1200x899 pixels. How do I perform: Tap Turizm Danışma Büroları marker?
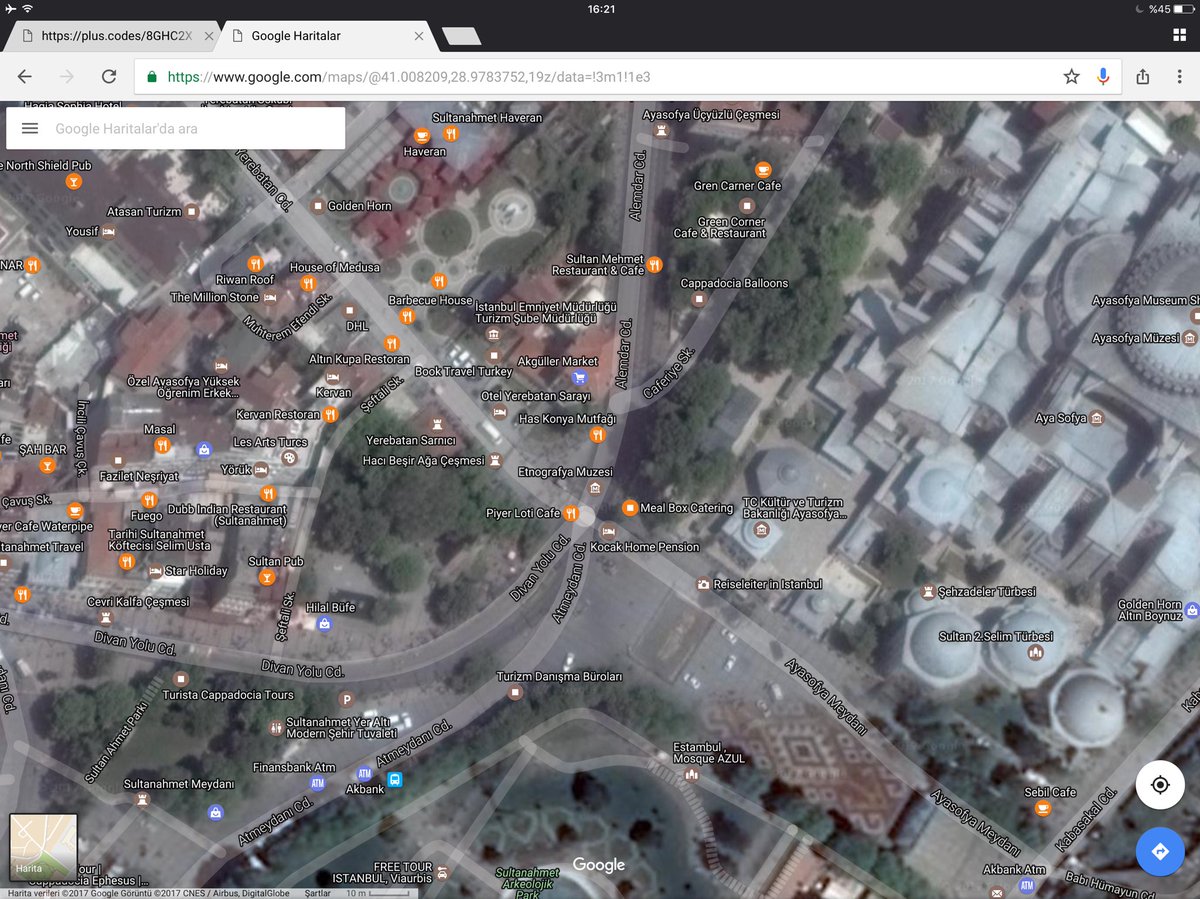[x=515, y=693]
